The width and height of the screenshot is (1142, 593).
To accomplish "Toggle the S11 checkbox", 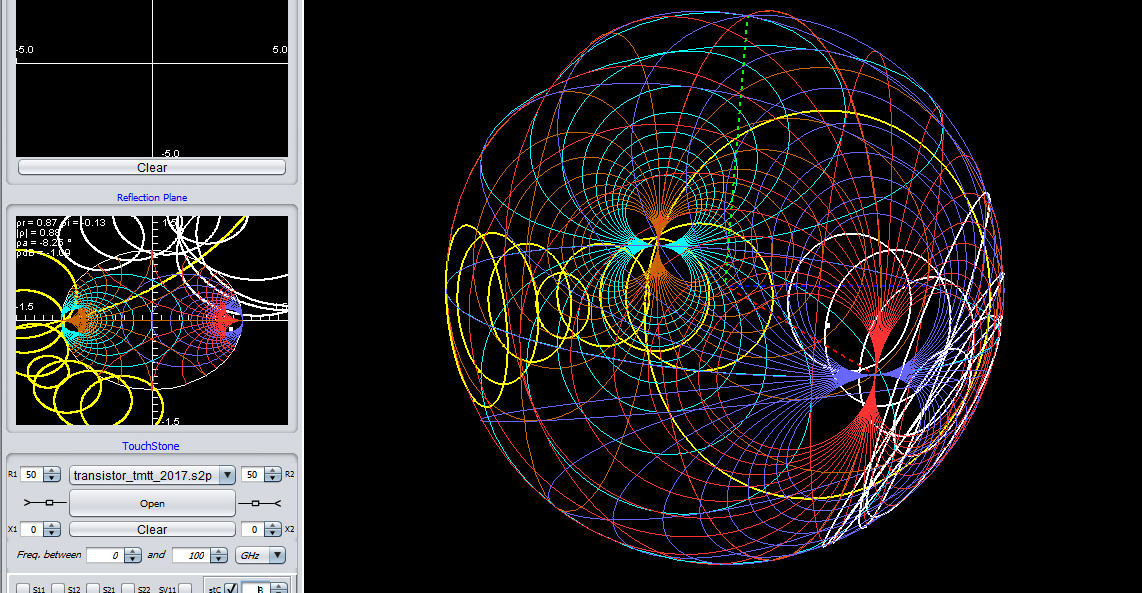I will 23,589.
